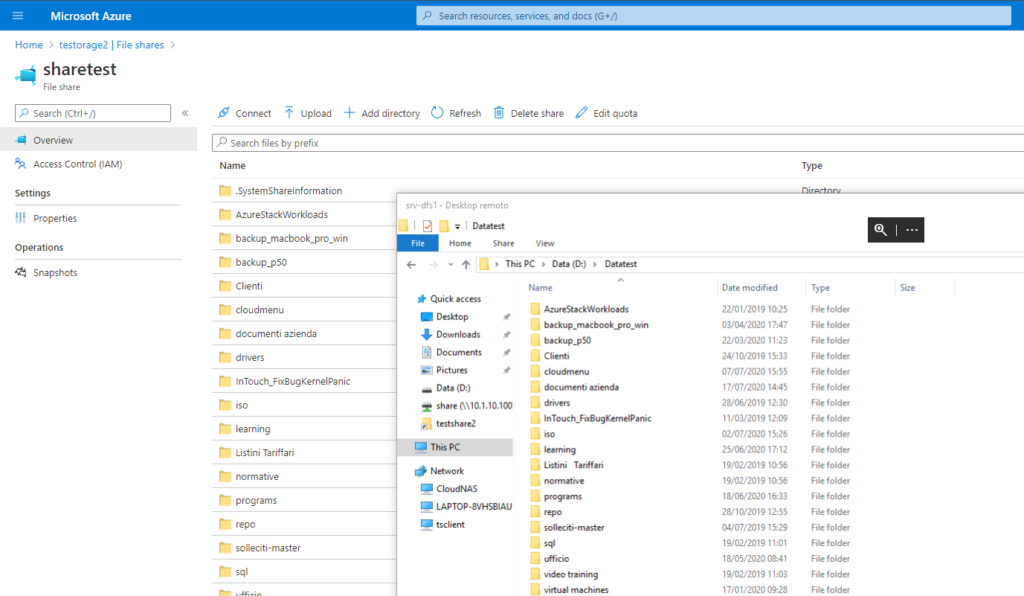The image size is (1024, 596).
Task: Click the magnifier zoom icon in remote toolbar
Action: pos(881,230)
